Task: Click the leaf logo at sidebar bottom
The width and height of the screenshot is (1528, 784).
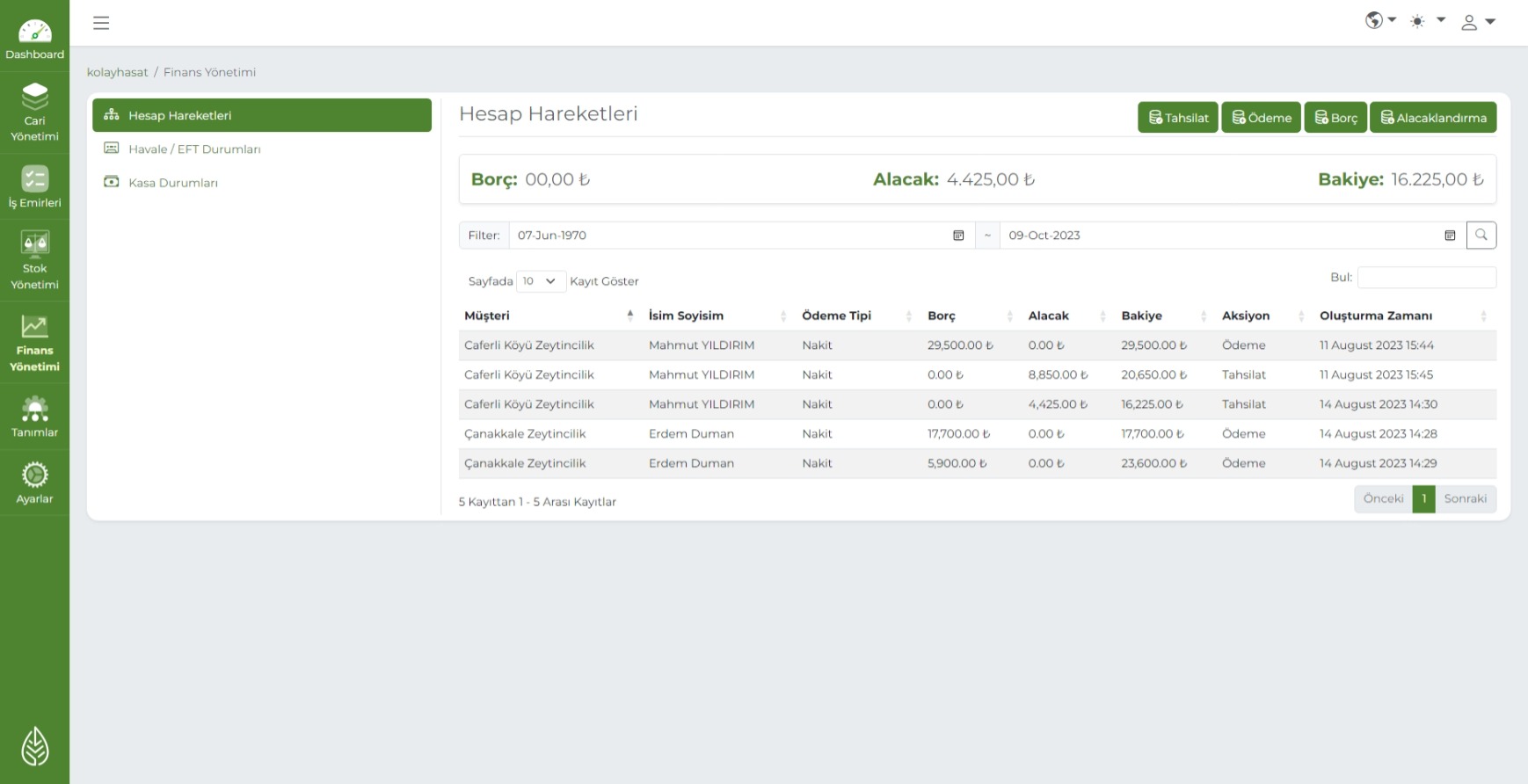Action: click(x=34, y=746)
